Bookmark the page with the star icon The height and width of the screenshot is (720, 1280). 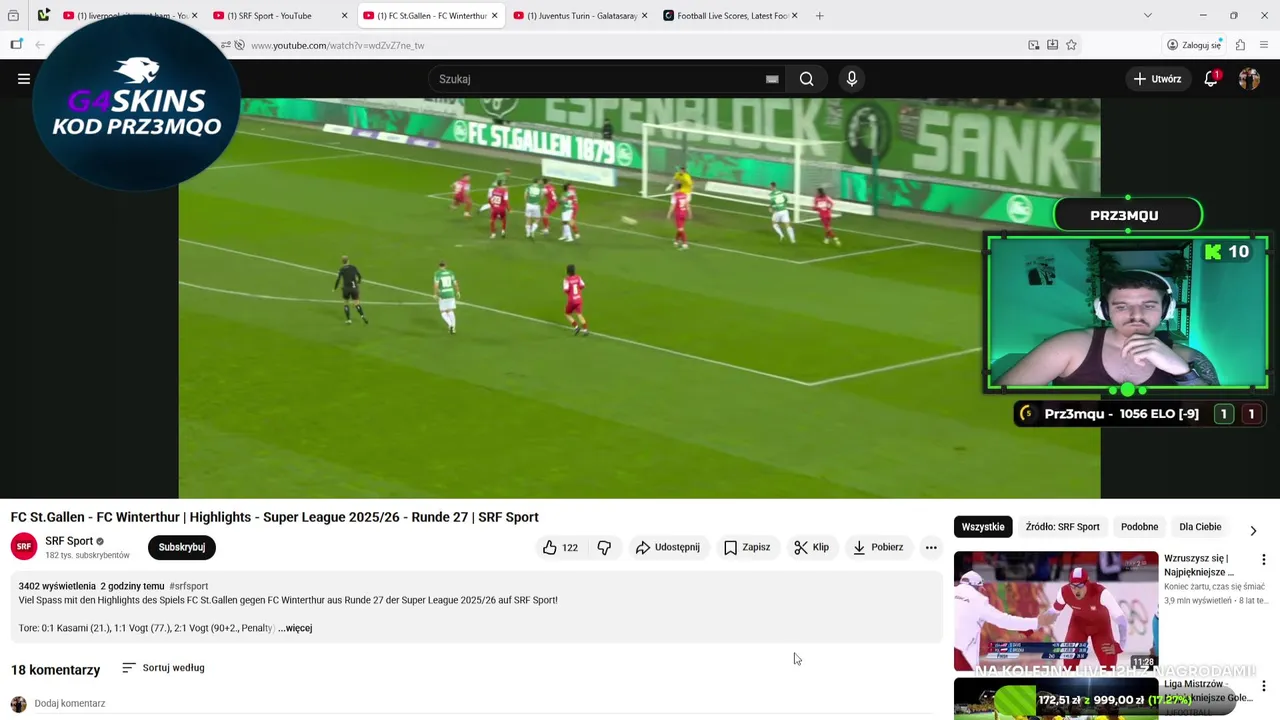pos(1071,45)
